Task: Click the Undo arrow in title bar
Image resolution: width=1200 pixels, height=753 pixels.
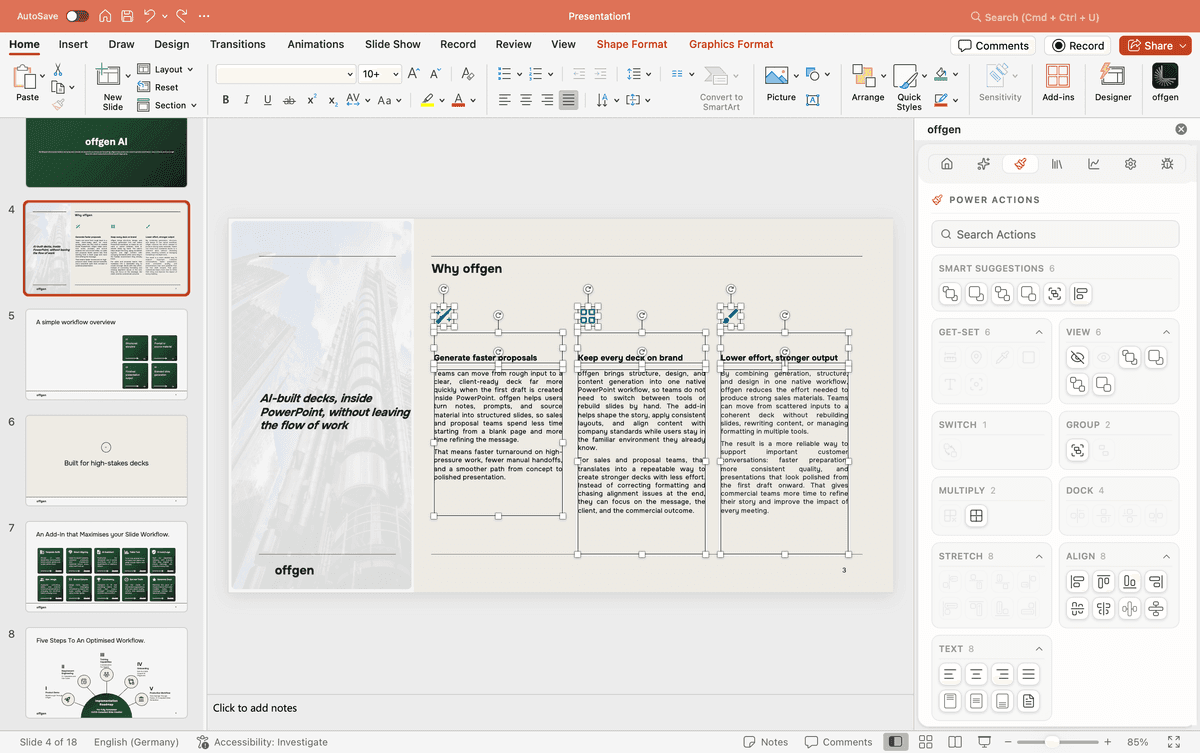Action: point(149,17)
